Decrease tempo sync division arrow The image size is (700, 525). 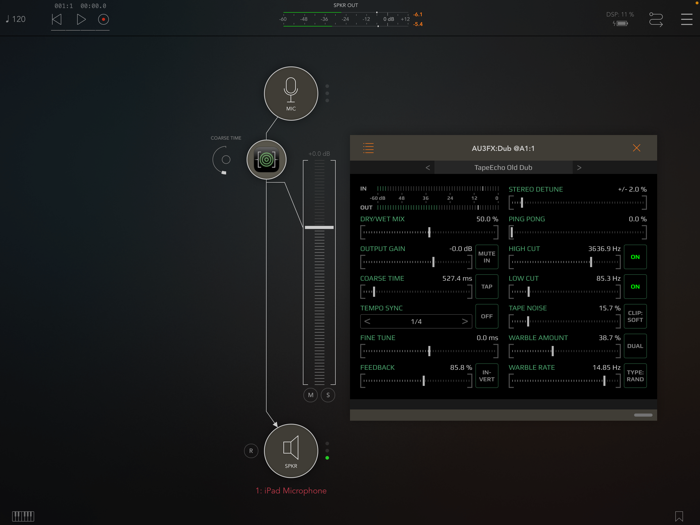click(367, 321)
